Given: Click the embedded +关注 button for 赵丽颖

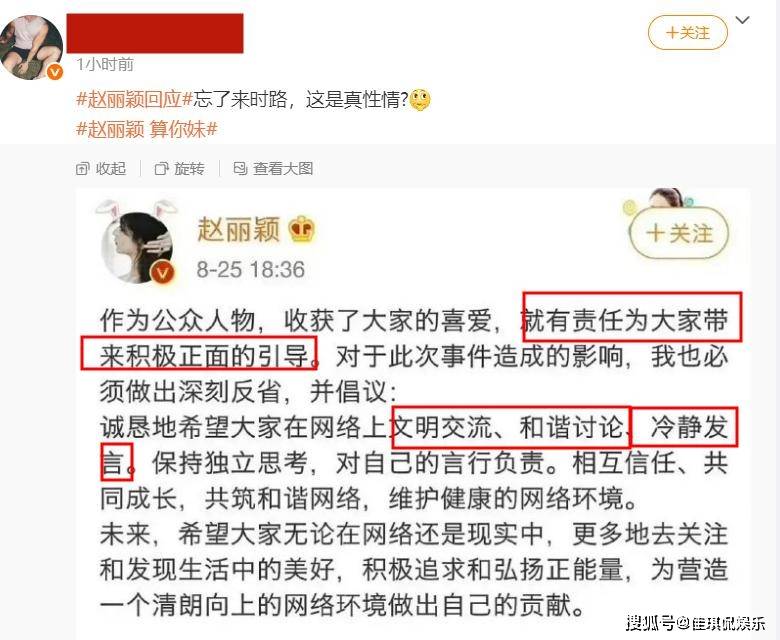Looking at the screenshot, I should pos(679,233).
